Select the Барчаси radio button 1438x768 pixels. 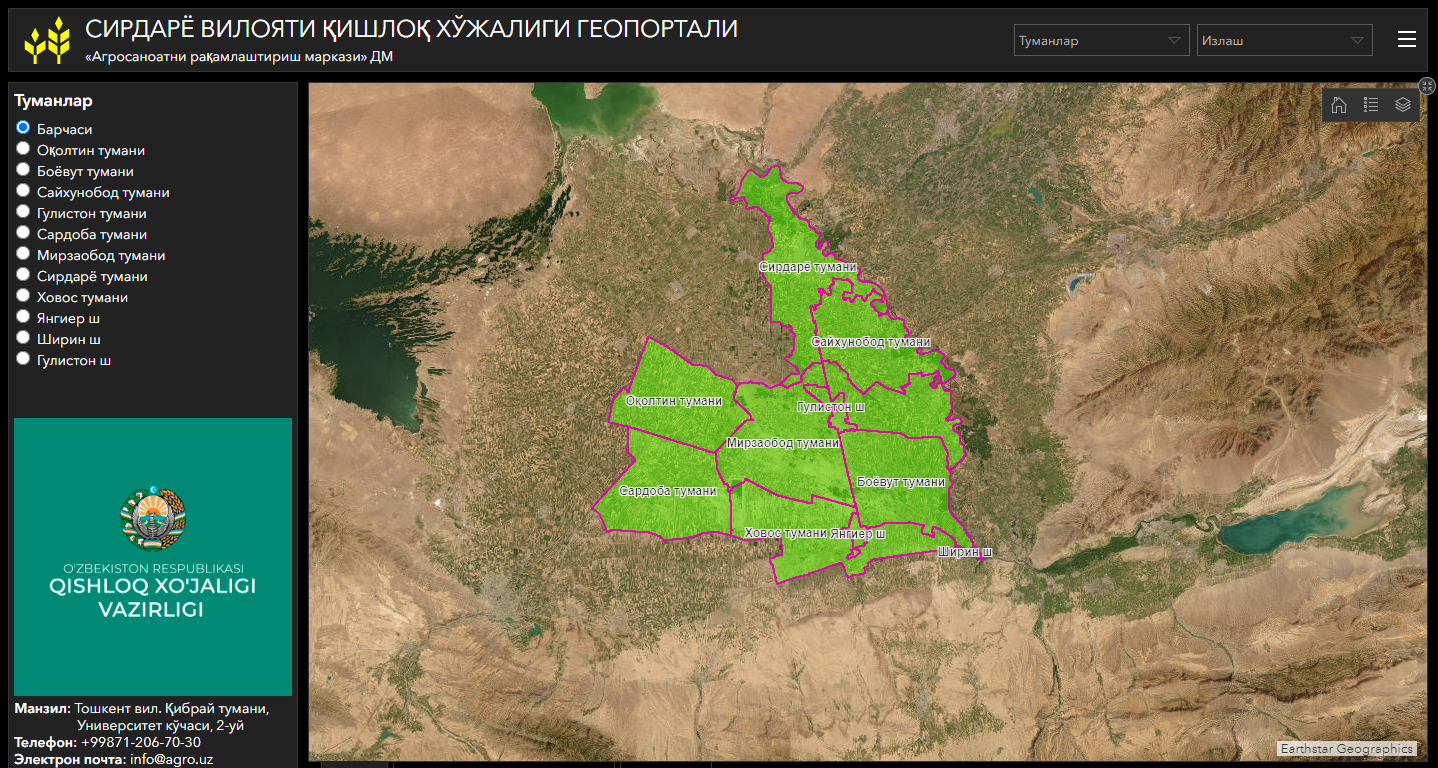[23, 128]
